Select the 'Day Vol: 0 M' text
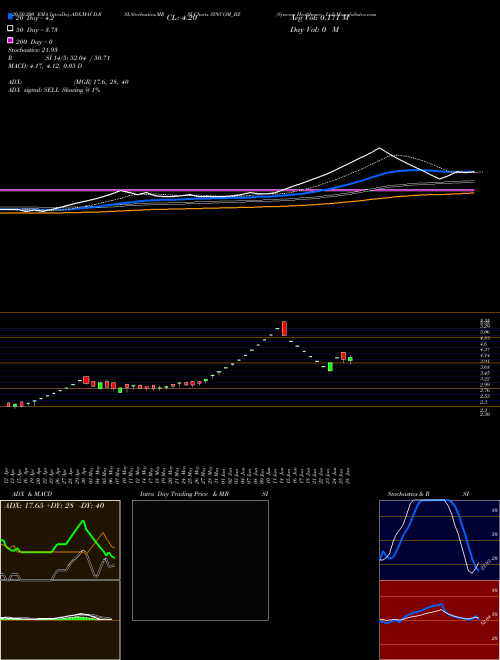The height and width of the screenshot is (660, 500). tap(314, 30)
